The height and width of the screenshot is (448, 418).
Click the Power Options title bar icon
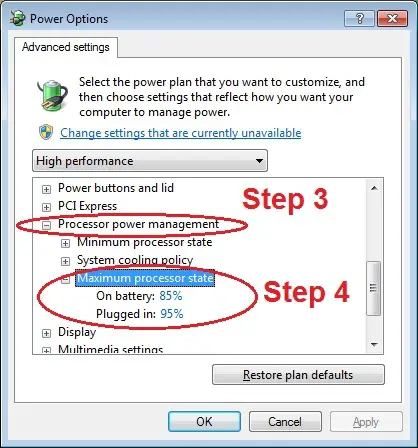point(17,19)
